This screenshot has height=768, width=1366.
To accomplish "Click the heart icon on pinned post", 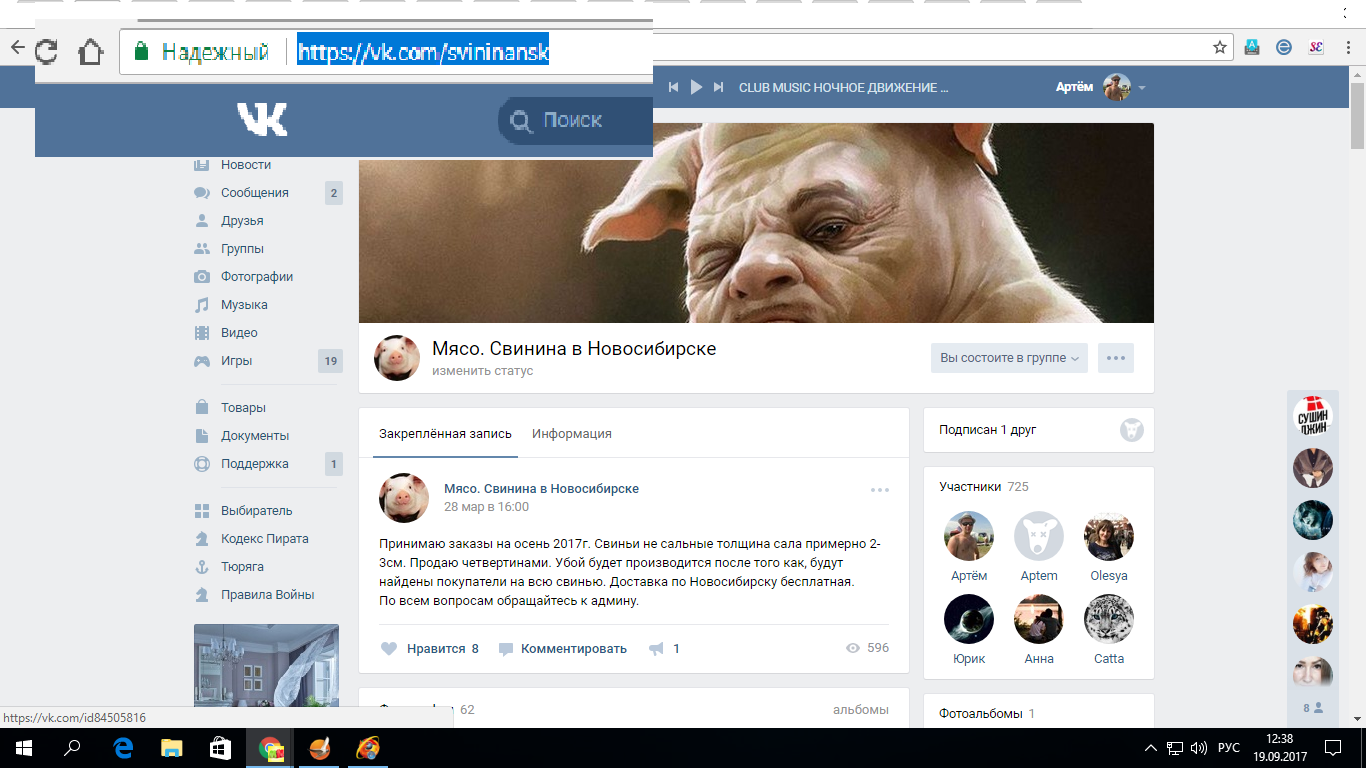I will point(390,649).
